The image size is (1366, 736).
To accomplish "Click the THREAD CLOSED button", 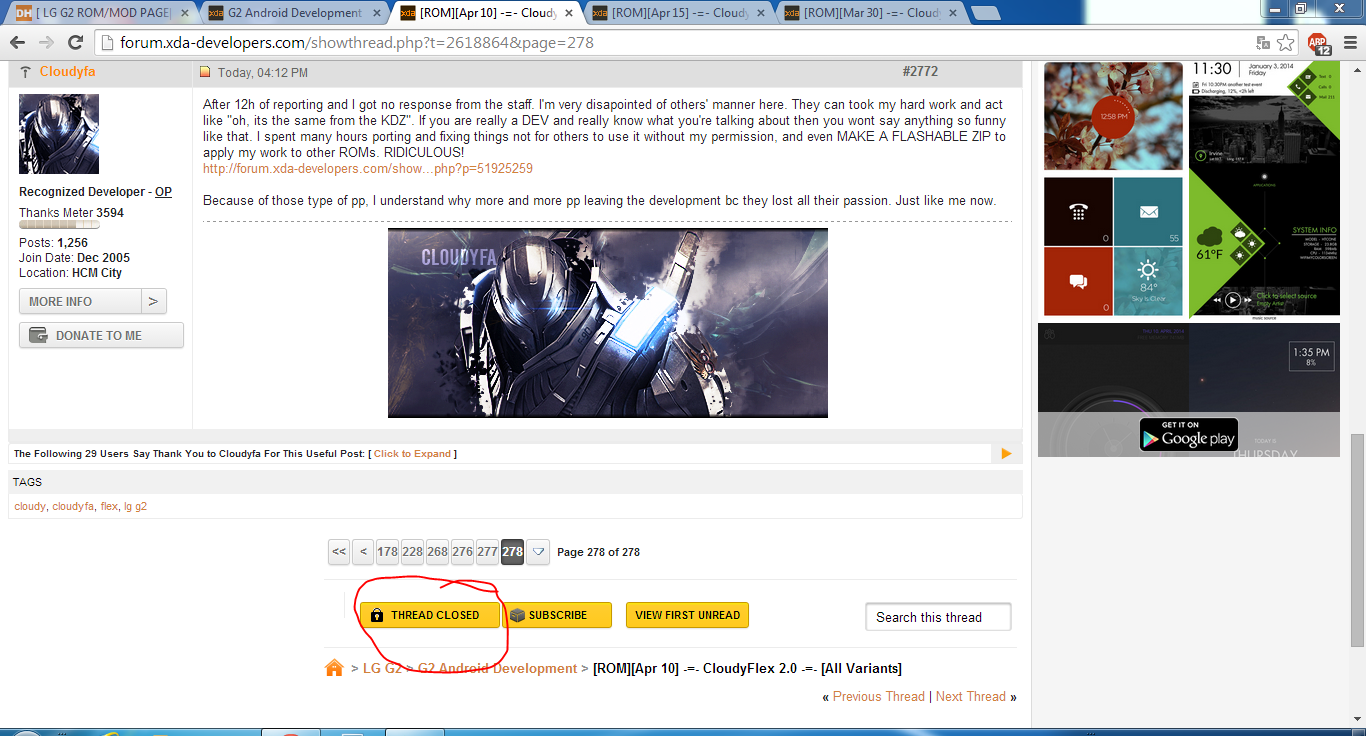I will pyautogui.click(x=430, y=615).
